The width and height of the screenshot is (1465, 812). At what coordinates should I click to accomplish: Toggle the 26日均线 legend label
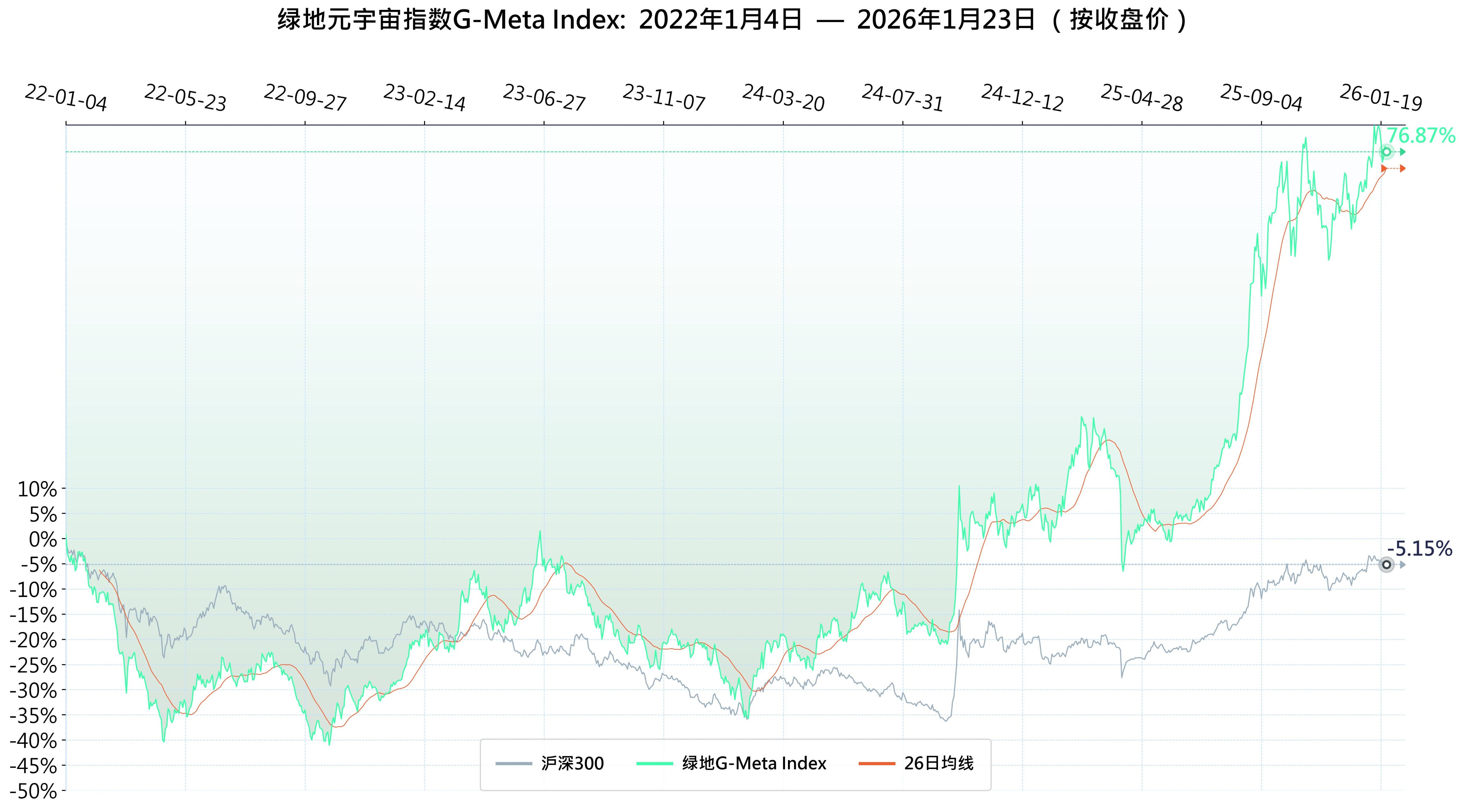pos(938,764)
